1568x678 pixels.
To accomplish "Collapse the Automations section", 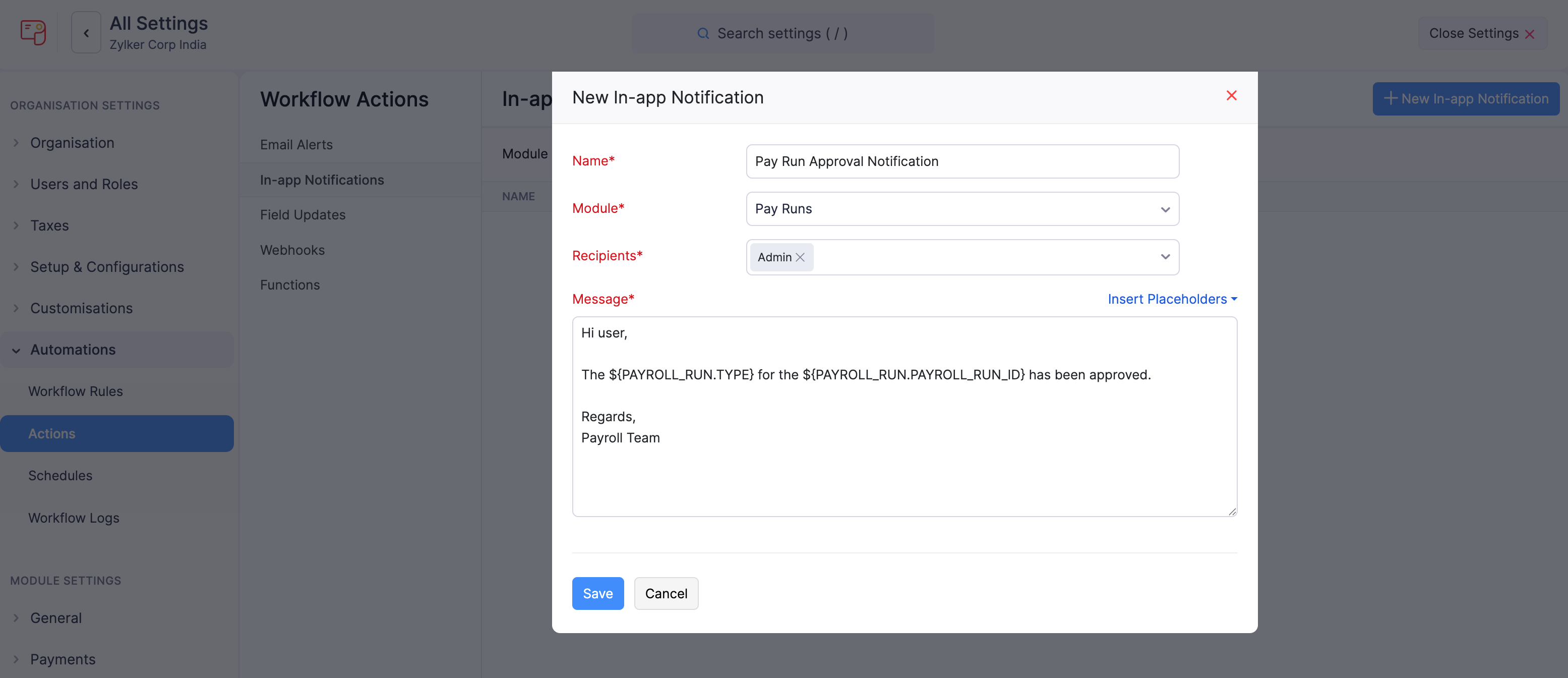I will tap(117, 350).
